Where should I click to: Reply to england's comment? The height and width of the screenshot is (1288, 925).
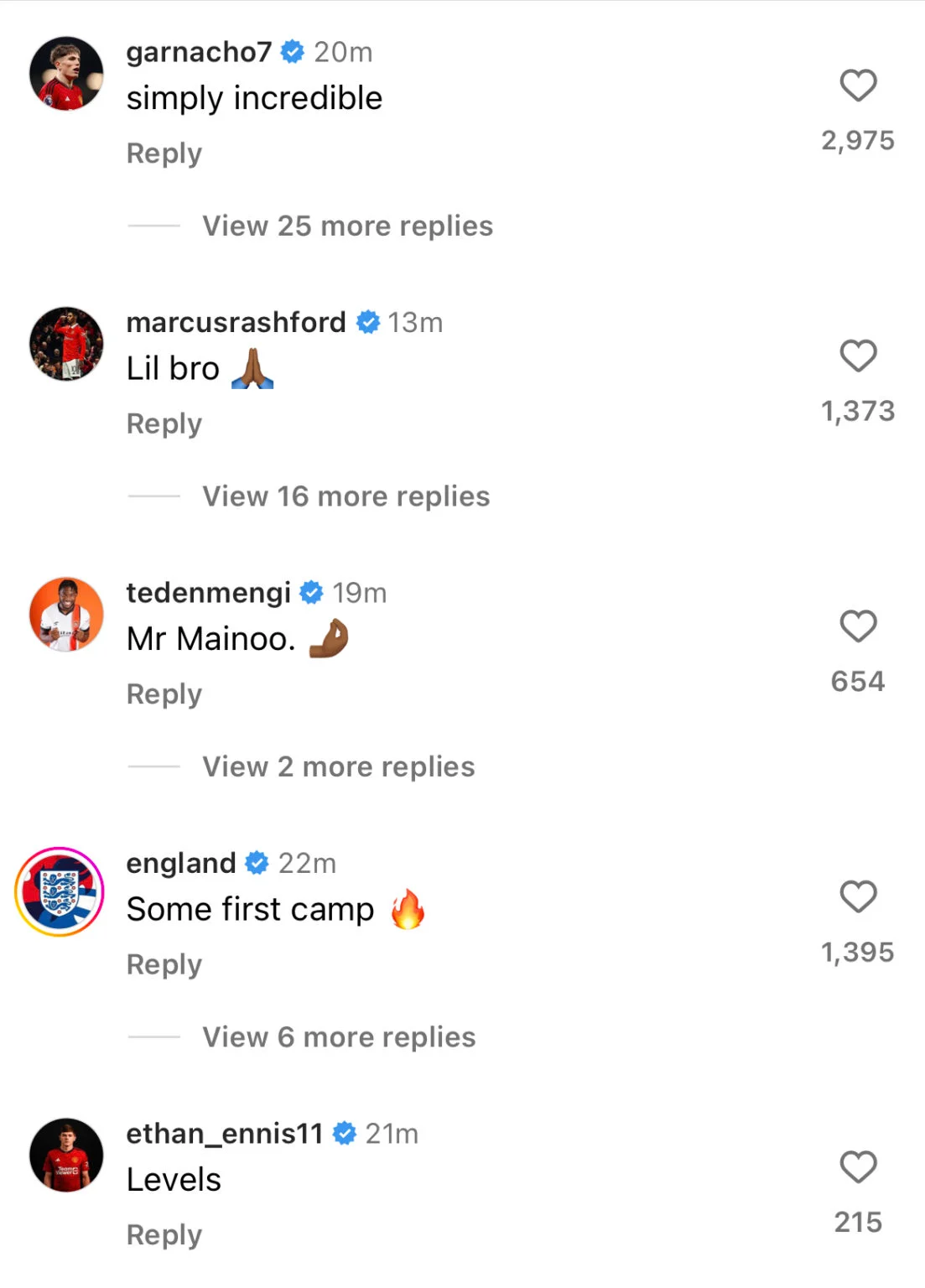pyautogui.click(x=164, y=965)
